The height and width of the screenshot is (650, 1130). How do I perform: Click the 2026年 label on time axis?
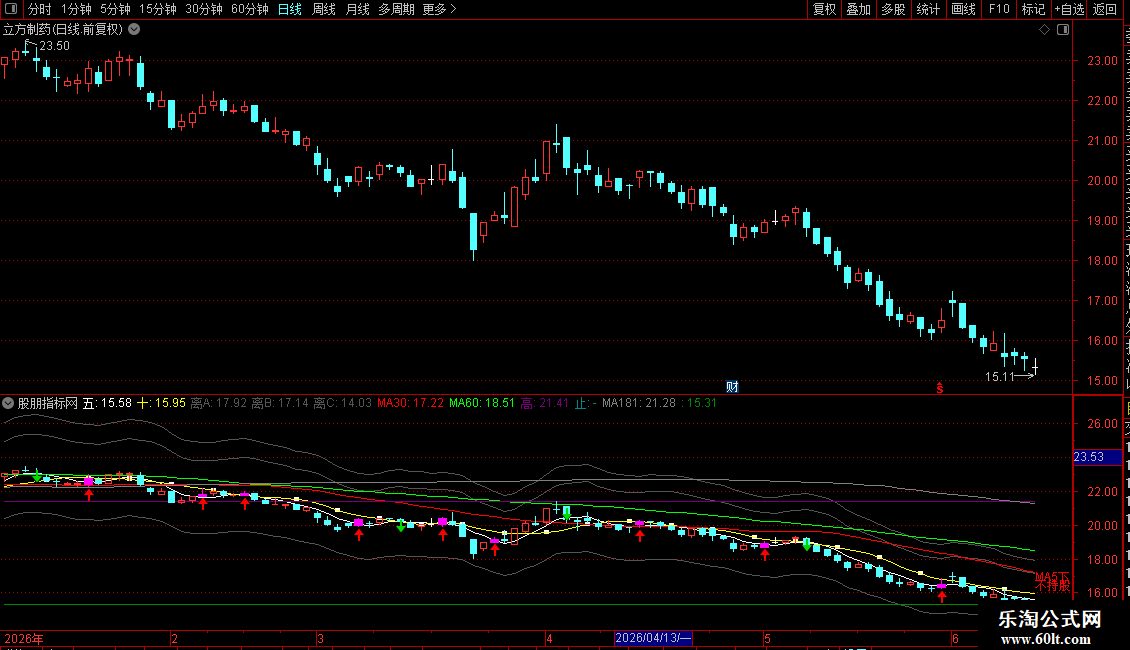[24, 638]
